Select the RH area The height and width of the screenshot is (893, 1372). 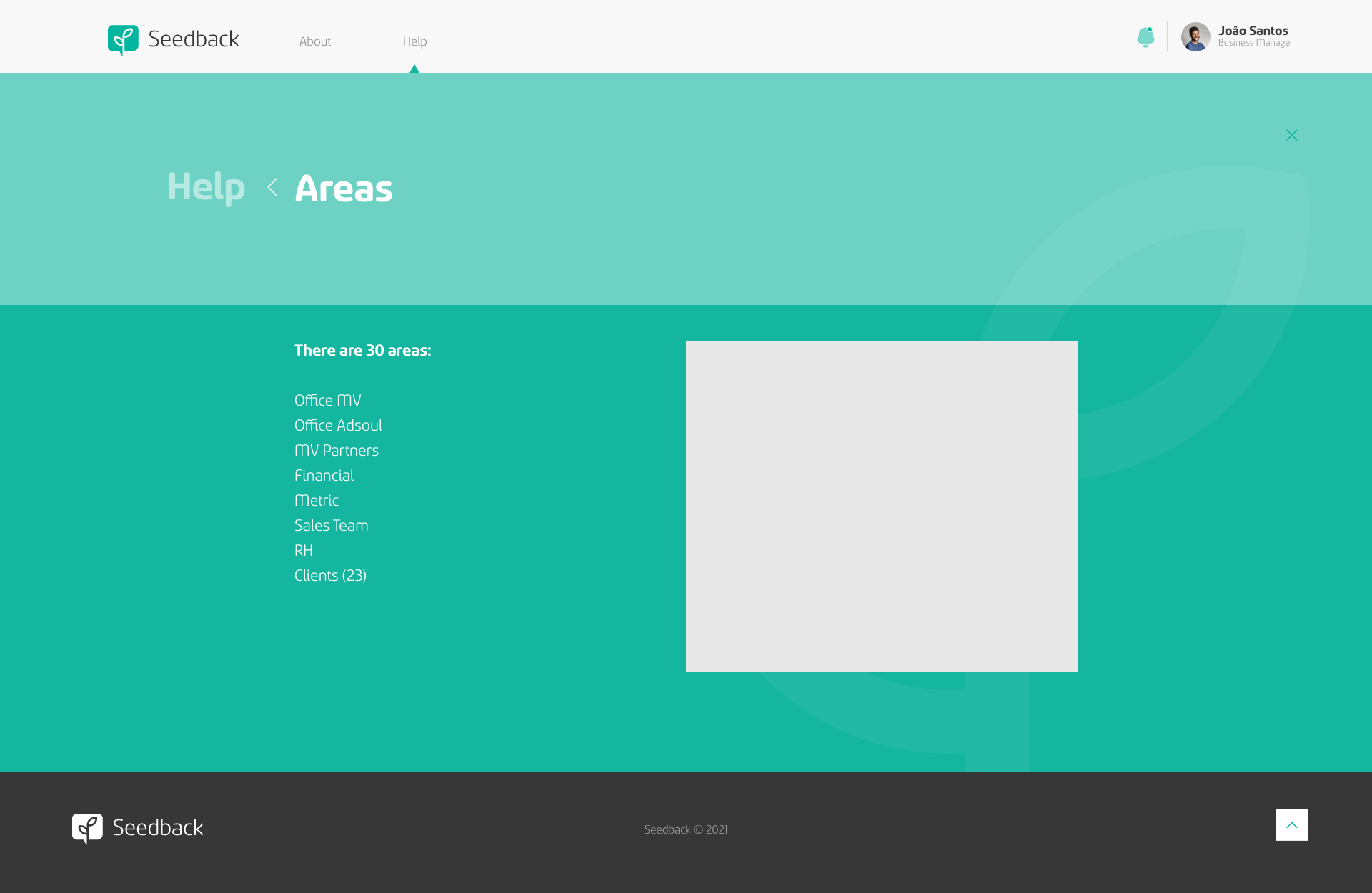303,551
